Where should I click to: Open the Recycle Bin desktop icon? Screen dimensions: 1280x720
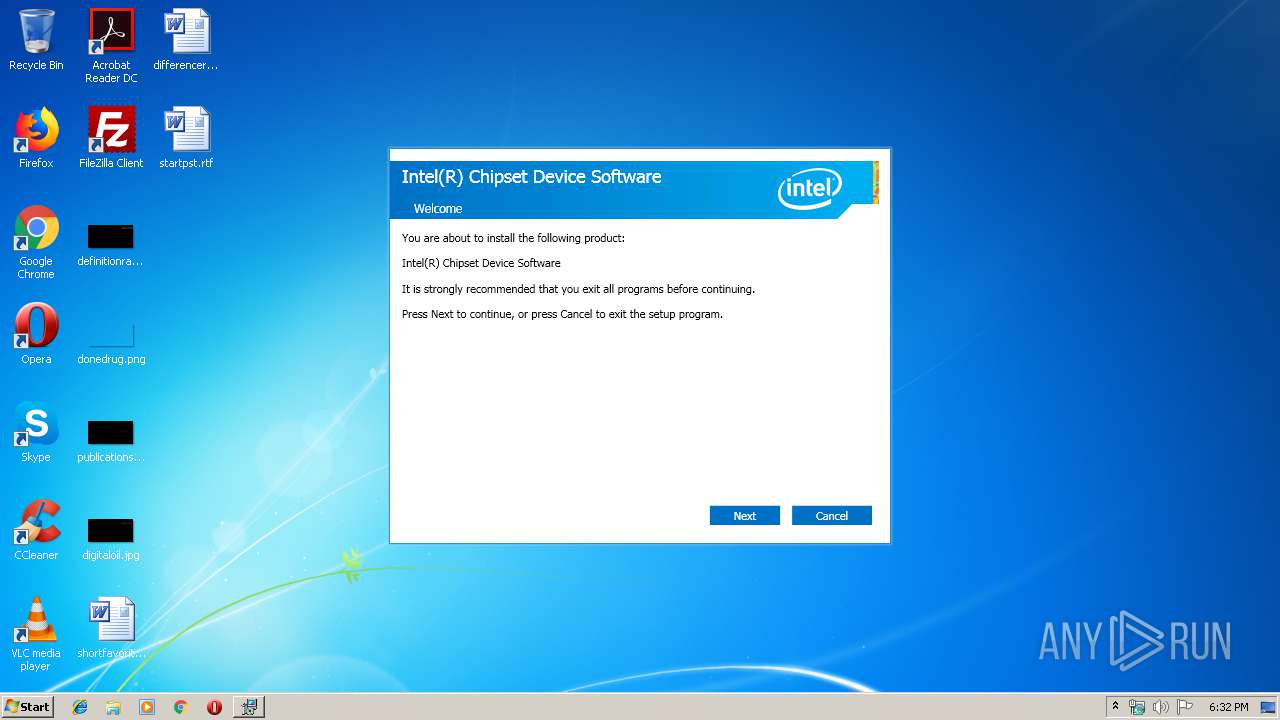coord(36,40)
